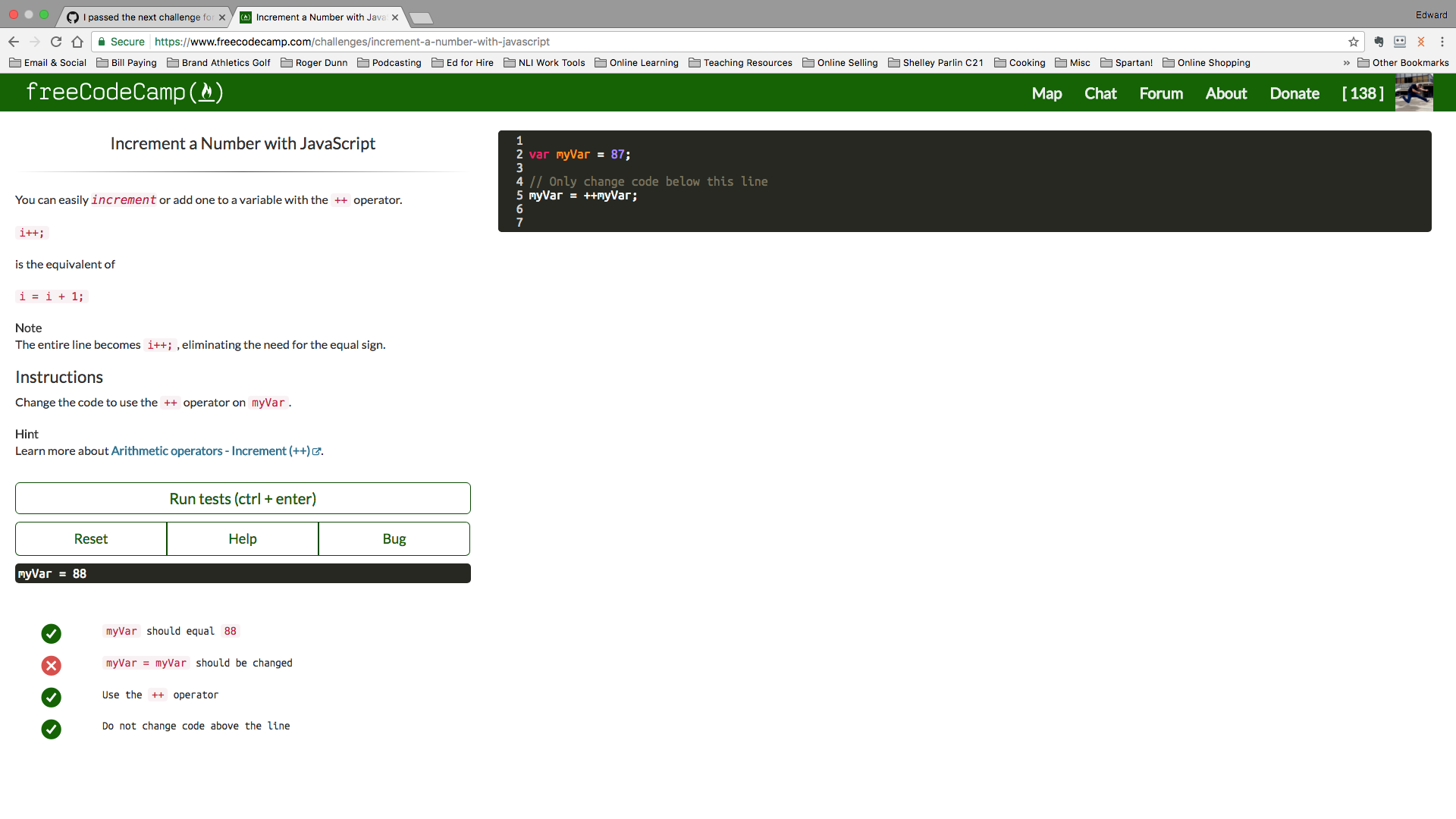The image size is (1456, 819).
Task: Click the green check beside myVar equals 88
Action: coord(51,633)
